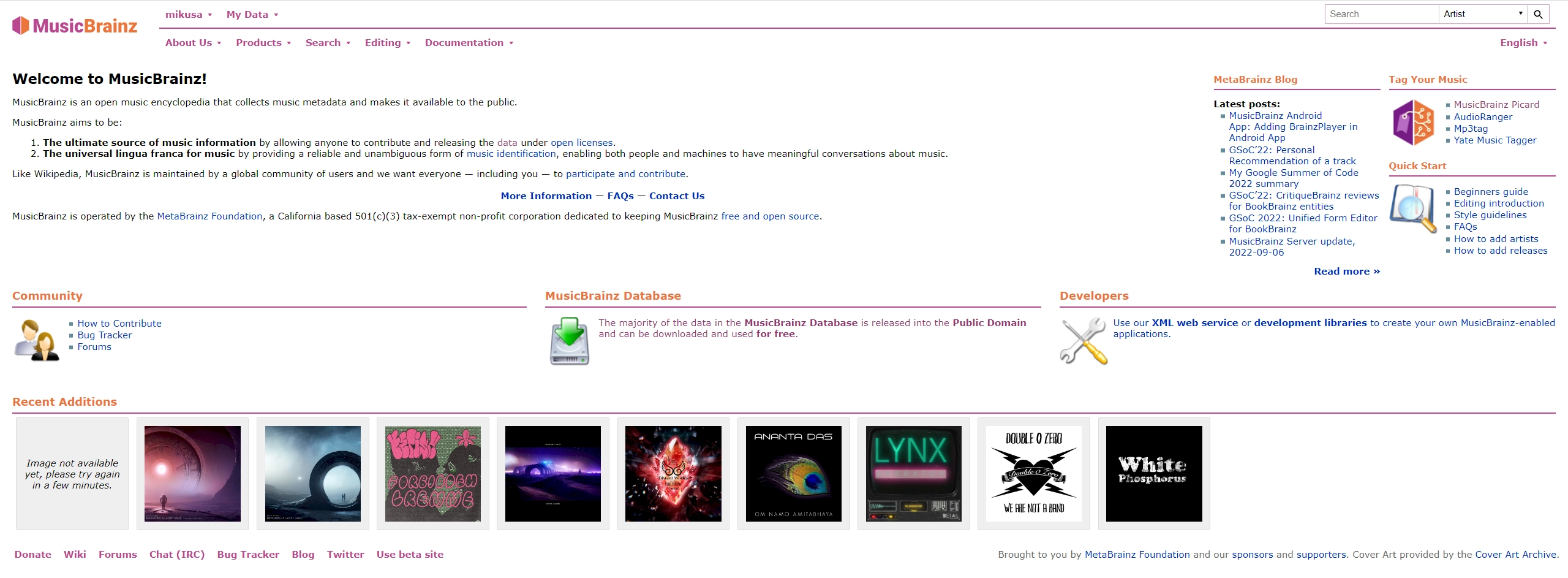The height and width of the screenshot is (578, 1568).
Task: Click the MusicBrainz logo
Action: 75,26
